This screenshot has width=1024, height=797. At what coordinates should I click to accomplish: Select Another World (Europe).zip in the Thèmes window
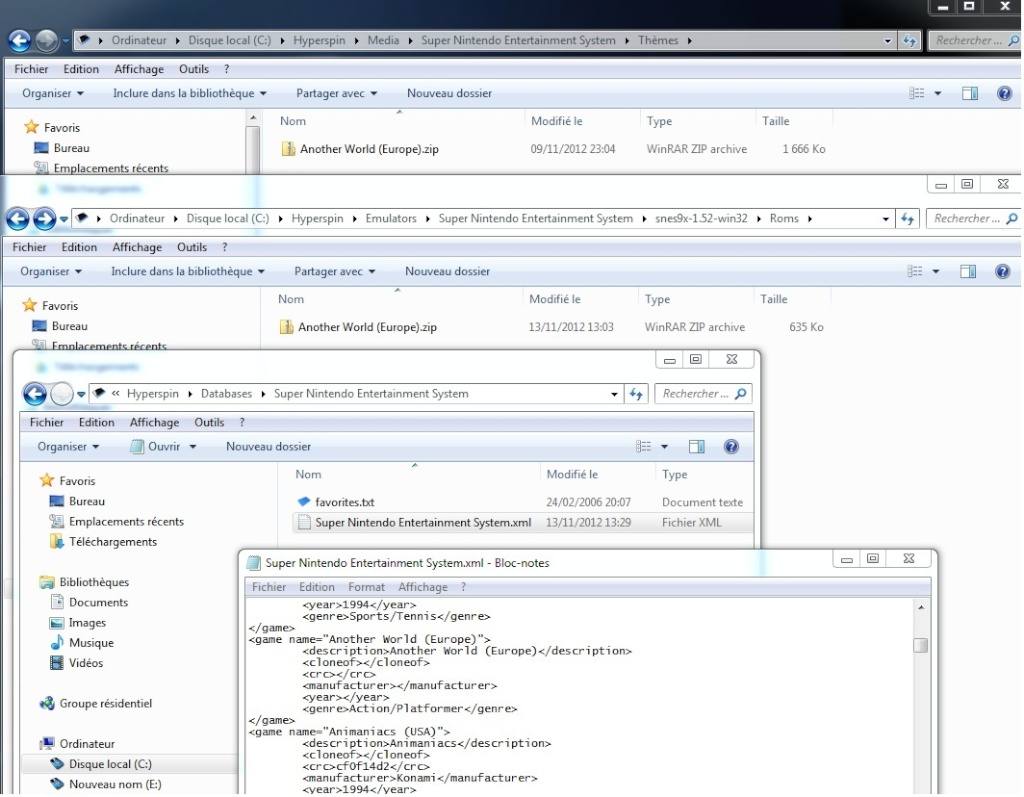[369, 149]
